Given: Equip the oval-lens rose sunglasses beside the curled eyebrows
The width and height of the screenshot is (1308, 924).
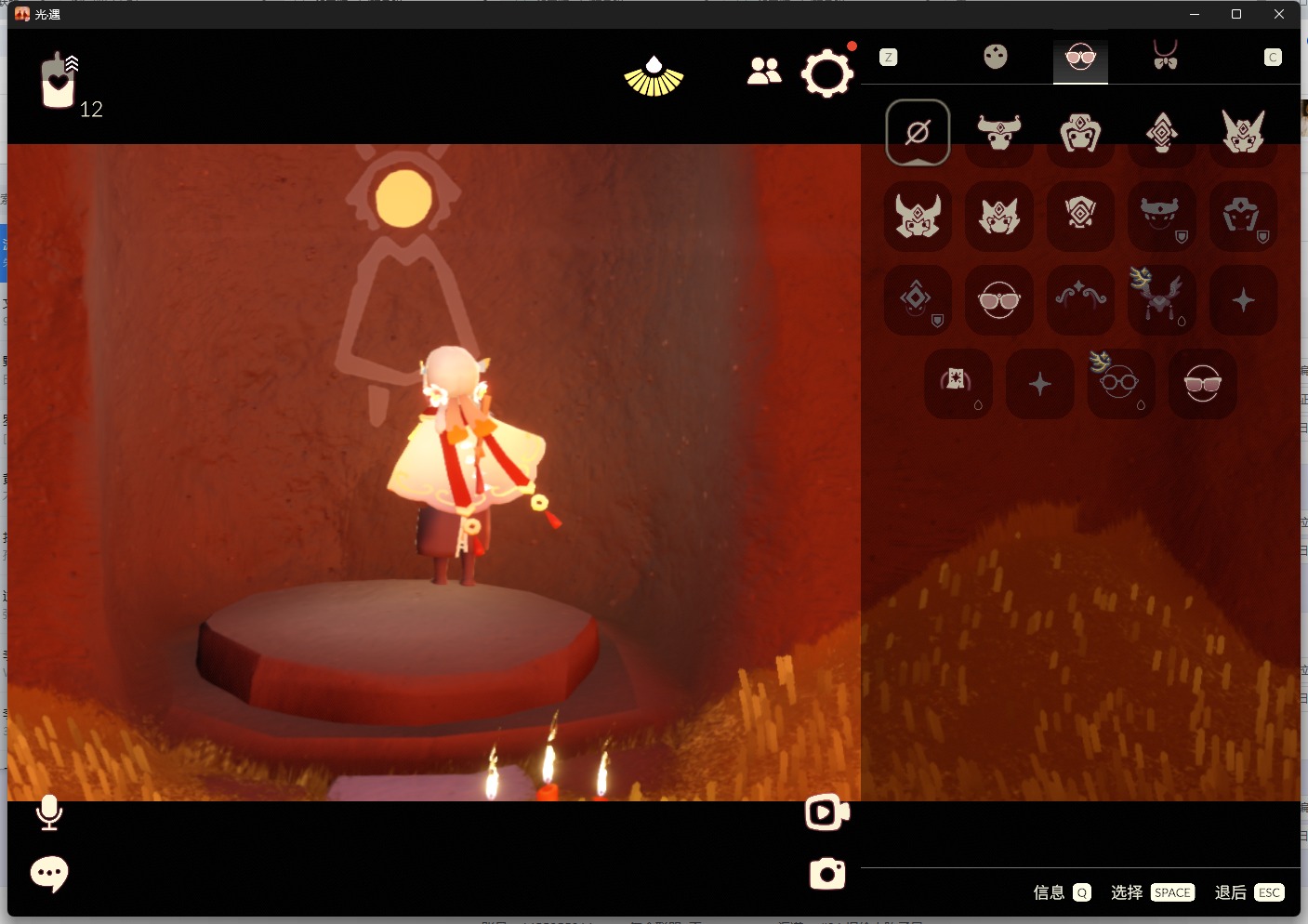Looking at the screenshot, I should click(x=999, y=299).
